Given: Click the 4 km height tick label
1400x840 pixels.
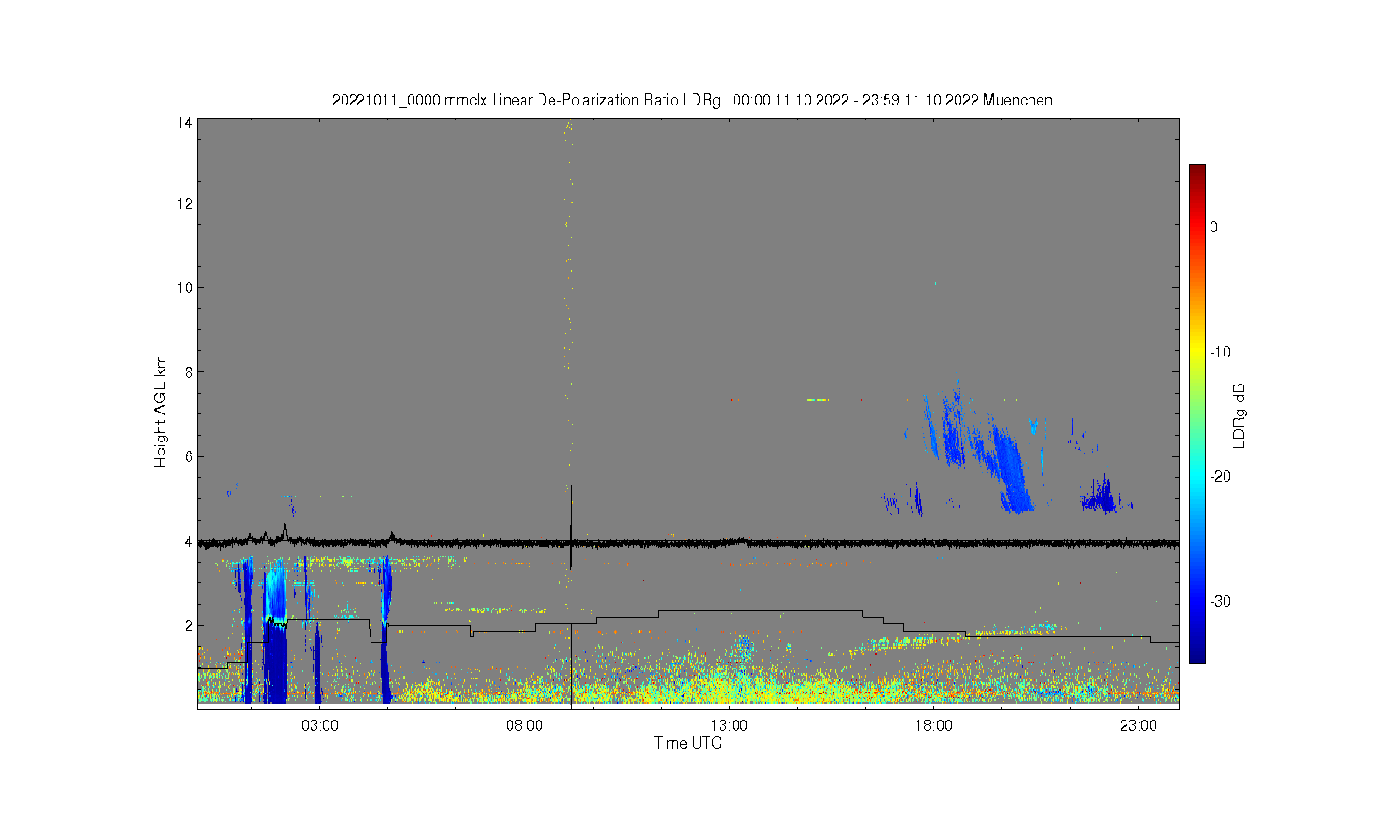Looking at the screenshot, I should tap(189, 541).
